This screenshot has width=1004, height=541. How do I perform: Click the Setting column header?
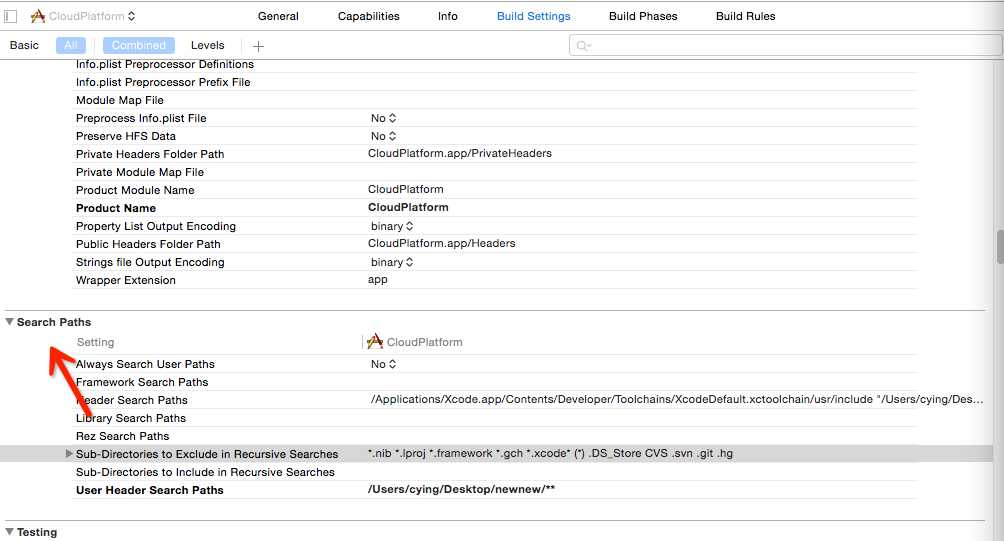[95, 343]
